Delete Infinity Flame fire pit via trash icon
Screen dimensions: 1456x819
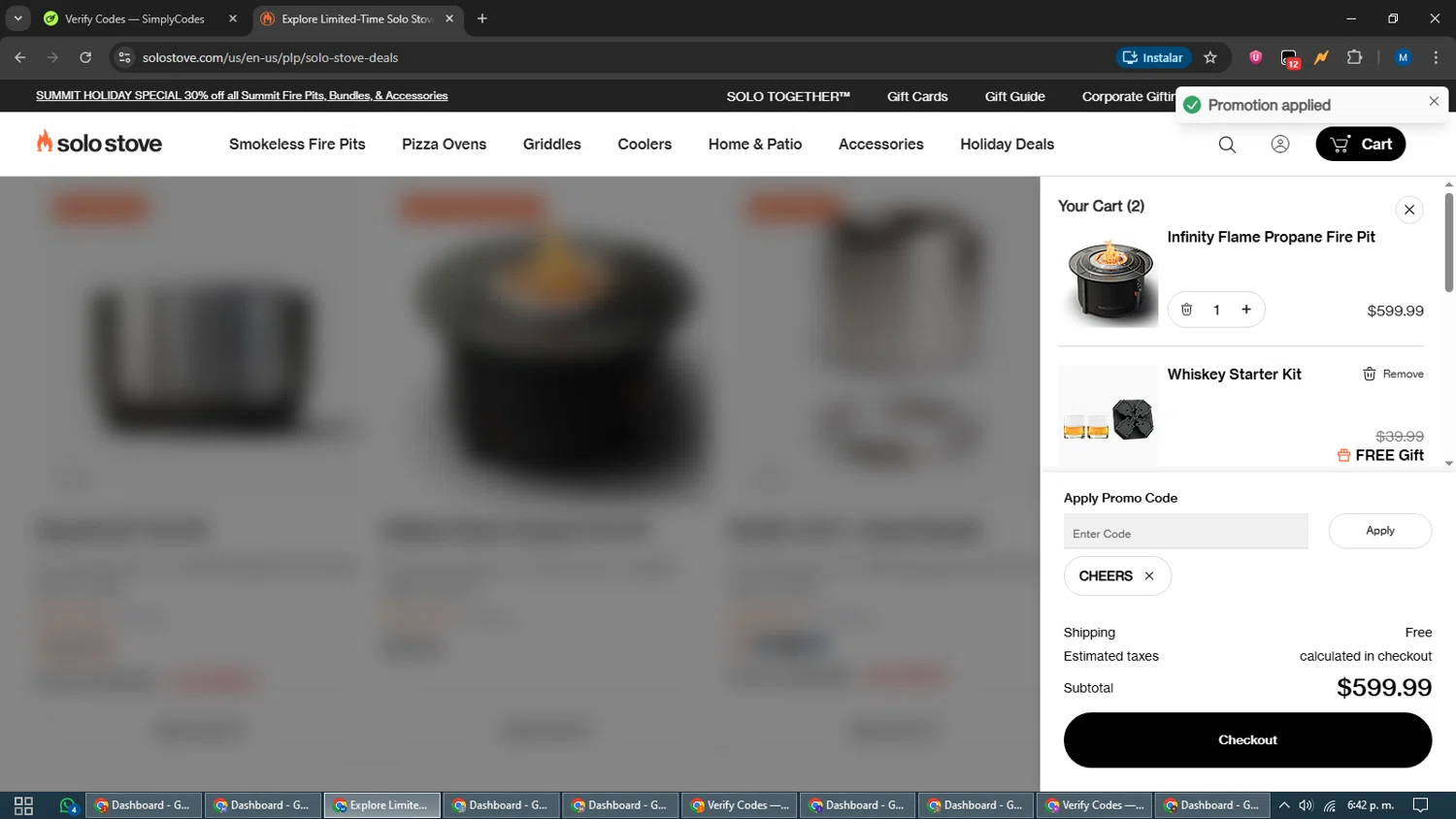(x=1186, y=310)
